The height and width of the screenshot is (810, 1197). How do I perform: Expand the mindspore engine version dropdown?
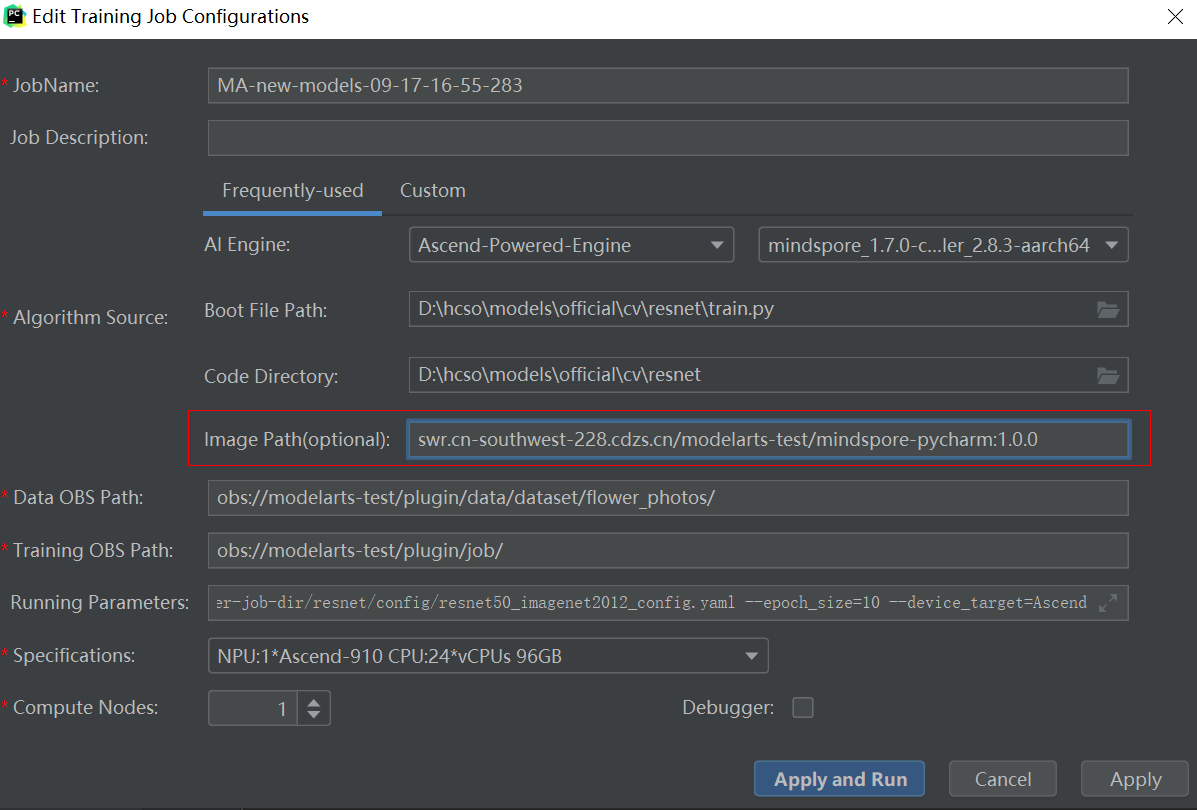[943, 245]
